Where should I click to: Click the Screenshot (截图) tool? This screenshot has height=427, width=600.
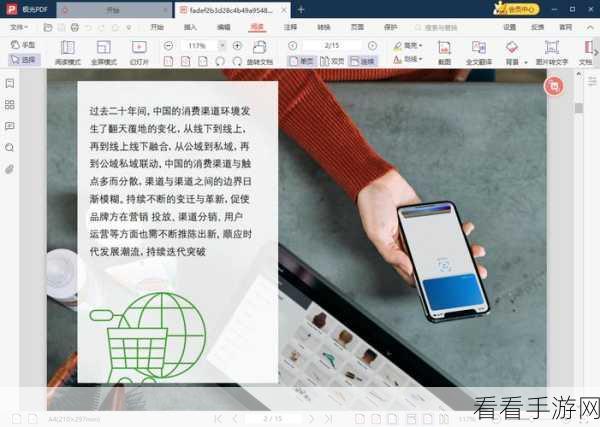coord(444,52)
